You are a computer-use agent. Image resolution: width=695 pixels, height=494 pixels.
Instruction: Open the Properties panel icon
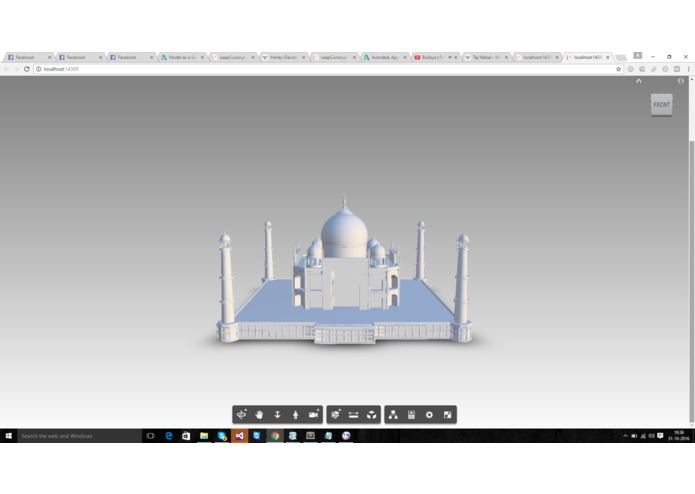click(411, 415)
